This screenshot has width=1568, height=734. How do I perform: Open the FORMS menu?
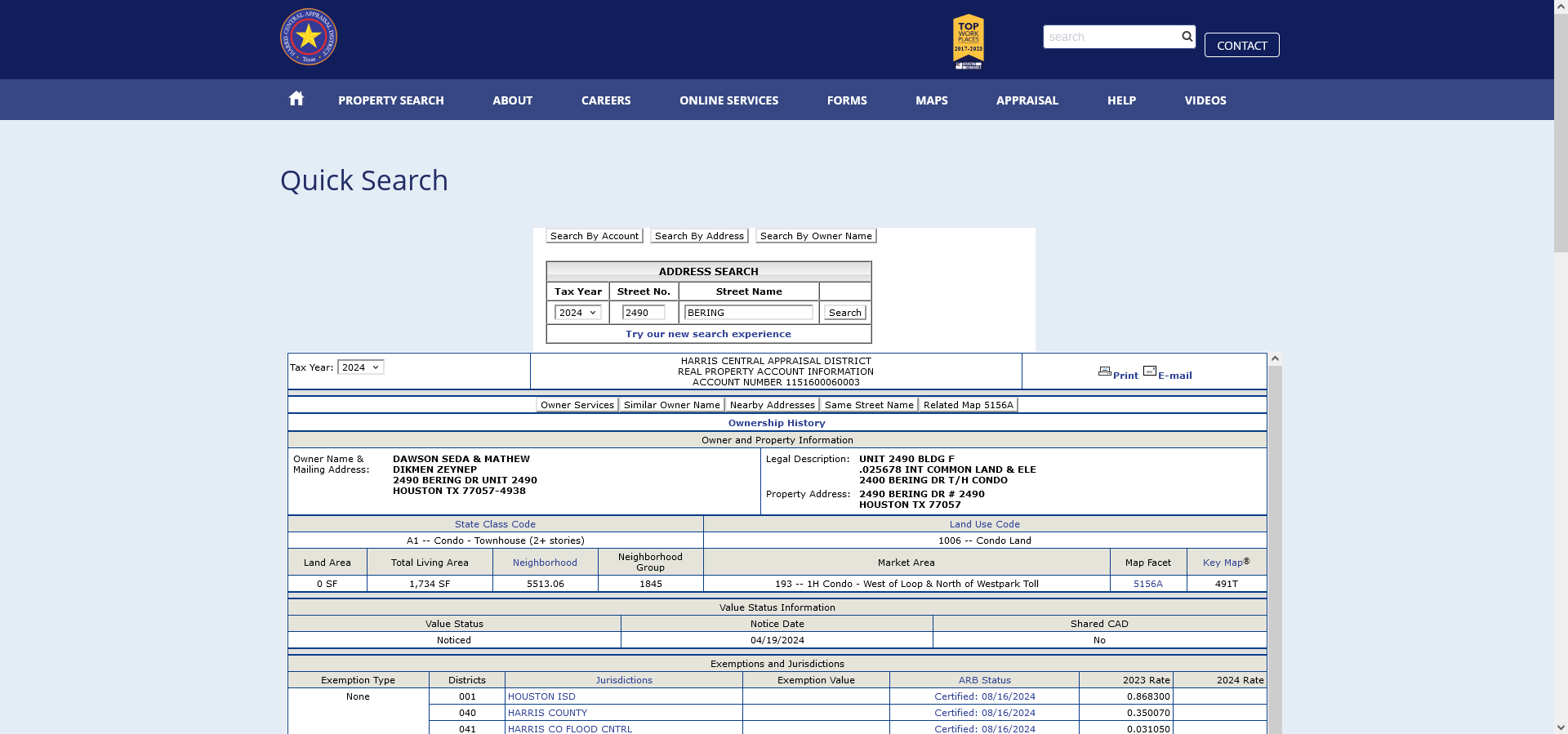click(x=847, y=100)
